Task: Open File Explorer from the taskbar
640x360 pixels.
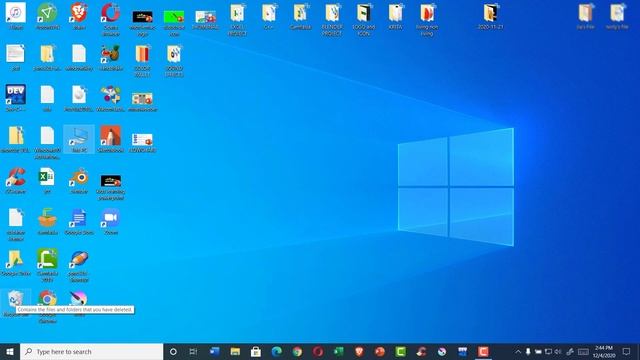Action: [x=235, y=351]
